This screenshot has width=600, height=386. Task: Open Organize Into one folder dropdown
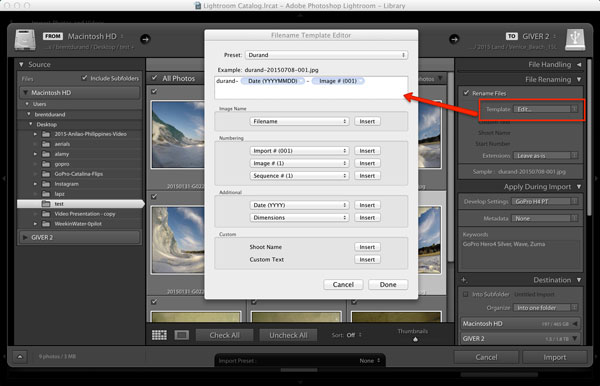pyautogui.click(x=545, y=308)
